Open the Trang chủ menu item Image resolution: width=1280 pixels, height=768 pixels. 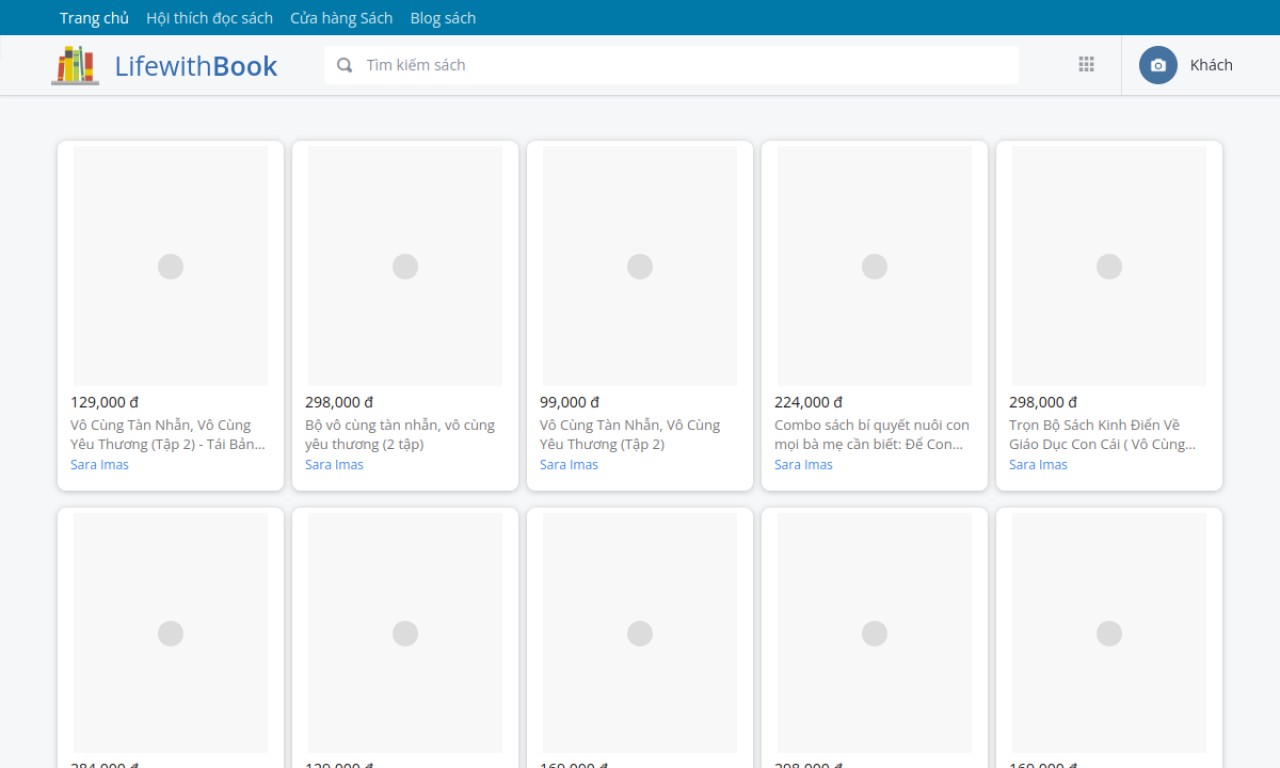click(94, 18)
